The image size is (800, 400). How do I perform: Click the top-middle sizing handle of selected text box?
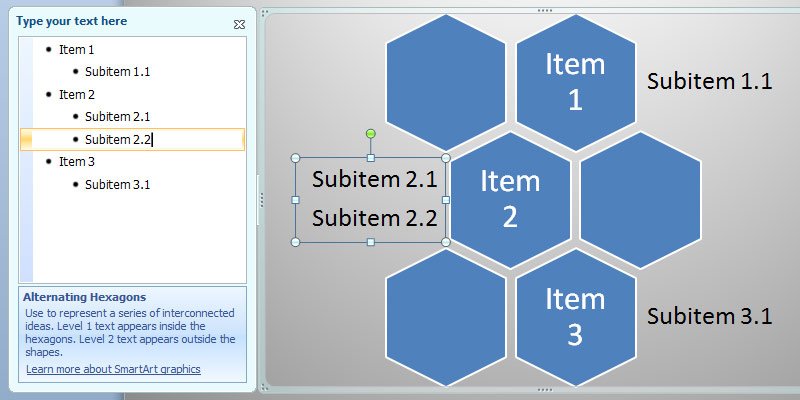point(371,158)
